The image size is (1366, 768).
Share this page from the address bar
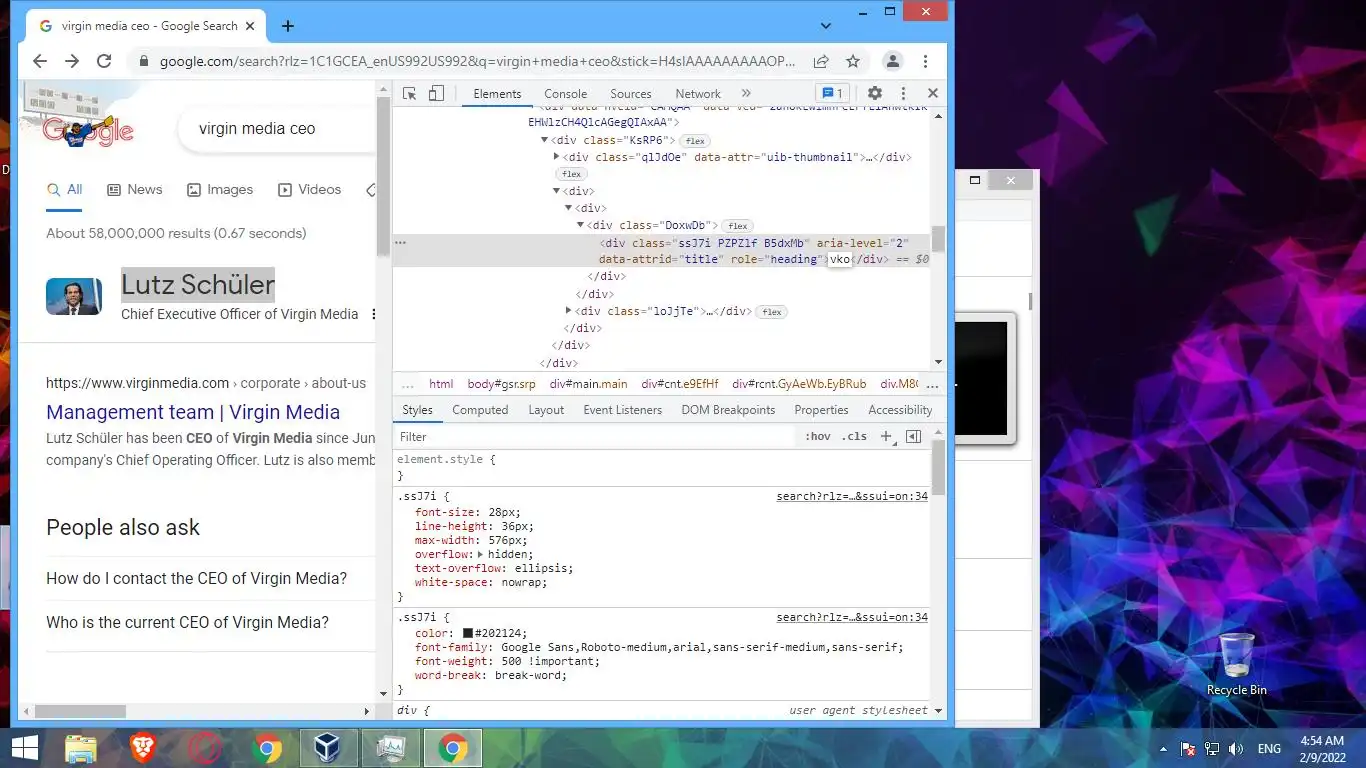point(821,61)
